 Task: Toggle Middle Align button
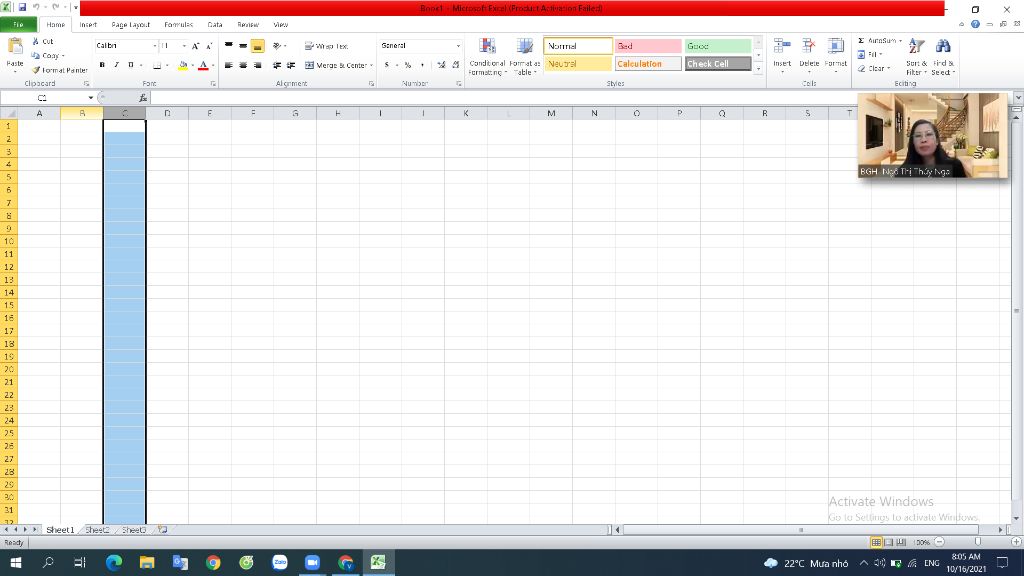coord(243,46)
